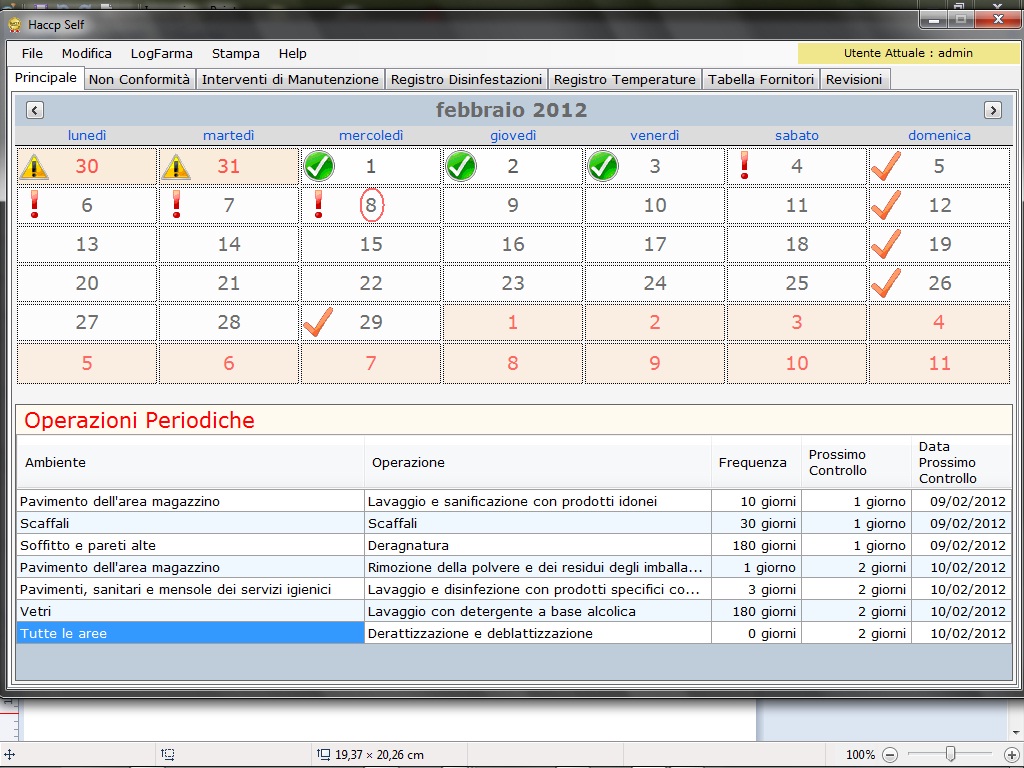Screen dimensions: 1024x768
Task: Click the red exclamation mark on day 7
Action: click(x=177, y=204)
